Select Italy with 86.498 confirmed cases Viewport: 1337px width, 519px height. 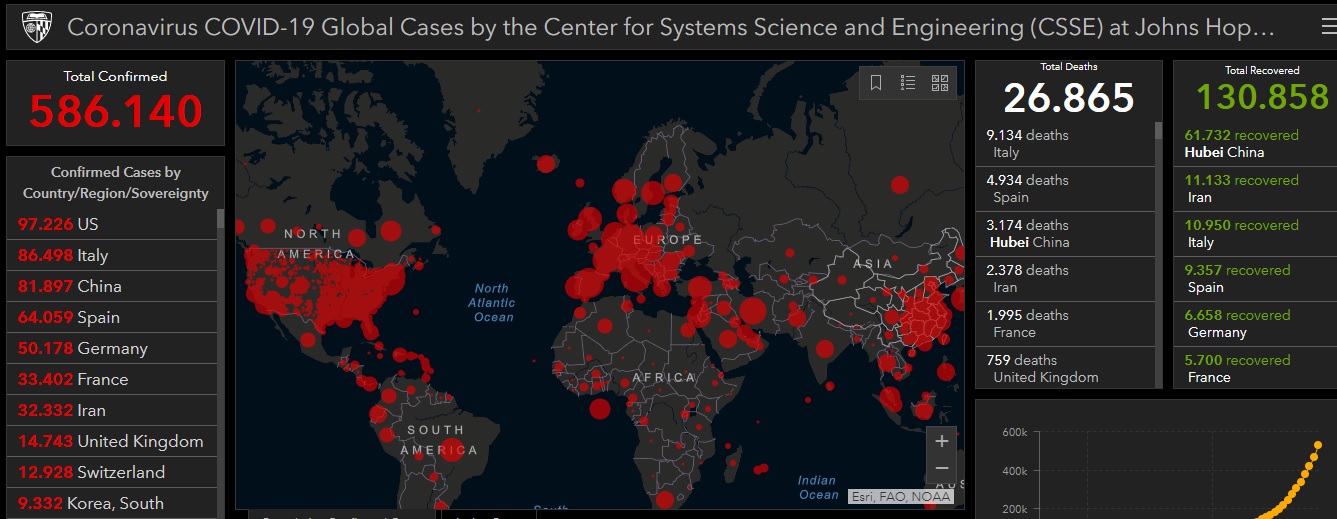[111, 255]
